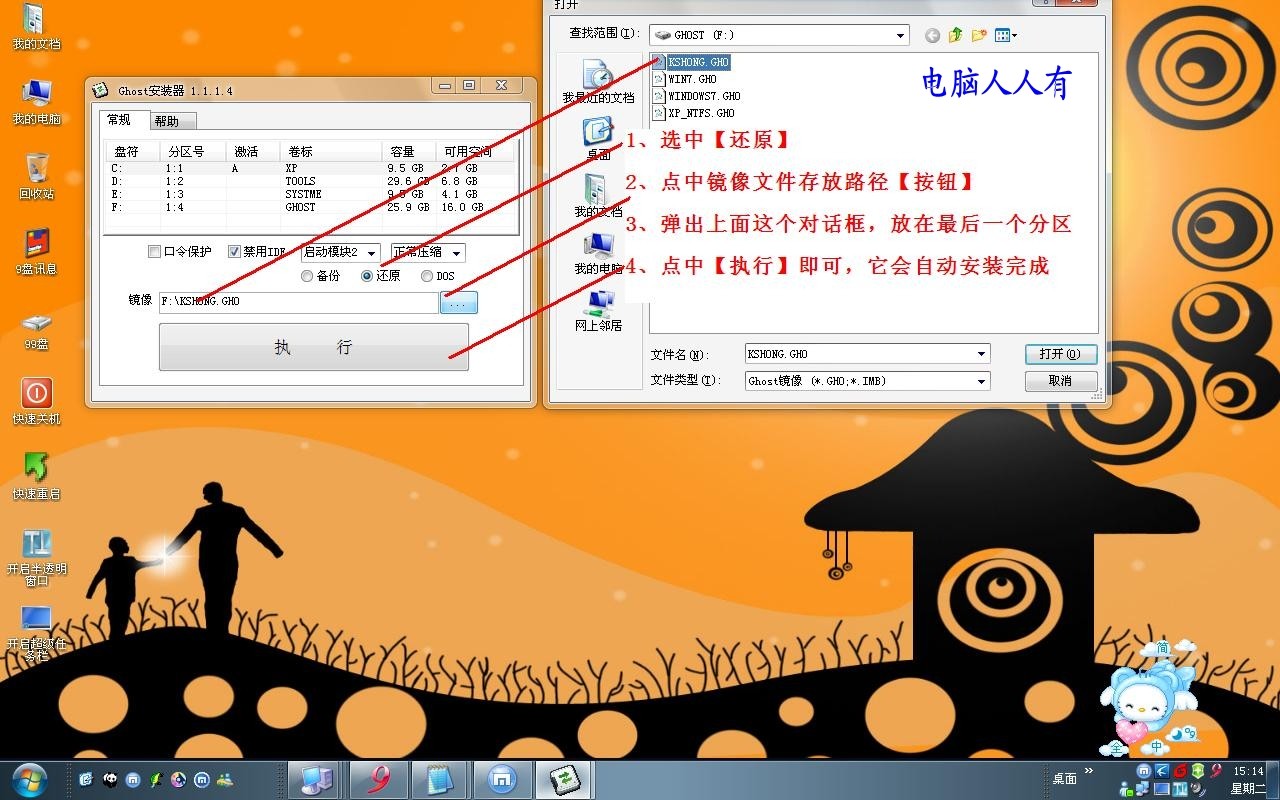
Task: Go to 我的文档 in places bar
Action: [x=598, y=196]
